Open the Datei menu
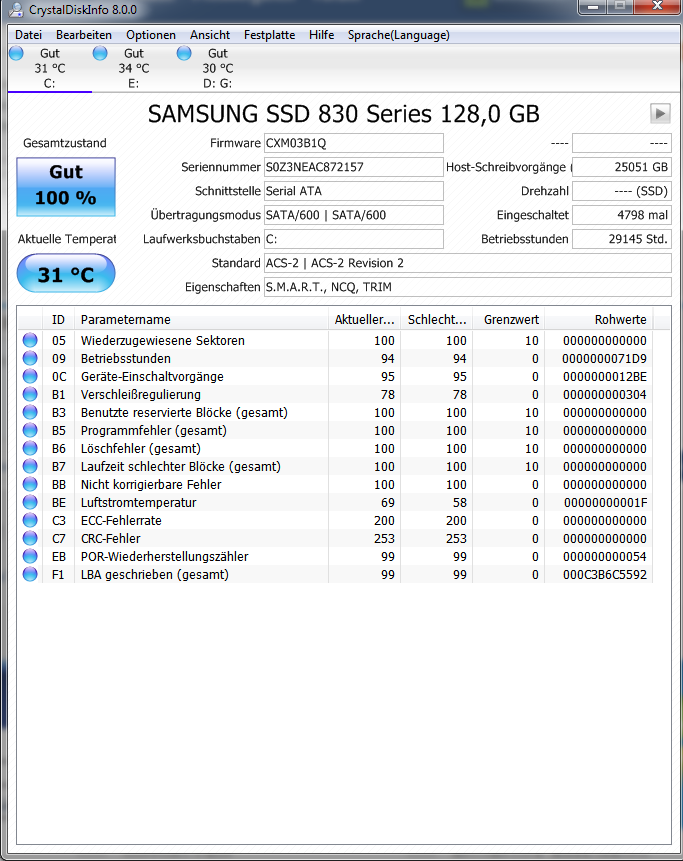Viewport: 683px width, 861px height. click(x=29, y=35)
